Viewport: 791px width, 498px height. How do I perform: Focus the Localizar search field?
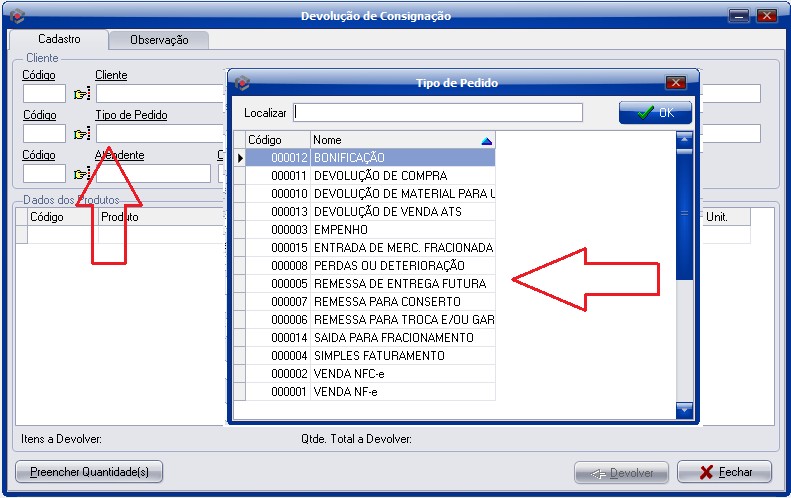coord(438,113)
